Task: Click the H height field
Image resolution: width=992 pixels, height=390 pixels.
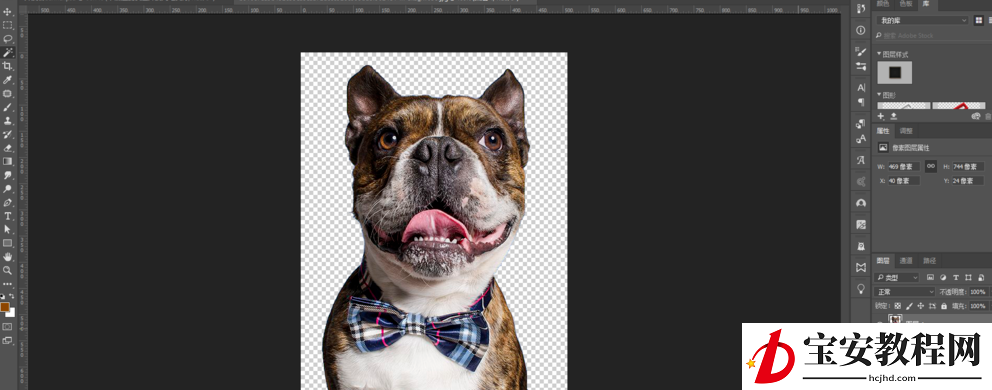Action: click(x=968, y=167)
